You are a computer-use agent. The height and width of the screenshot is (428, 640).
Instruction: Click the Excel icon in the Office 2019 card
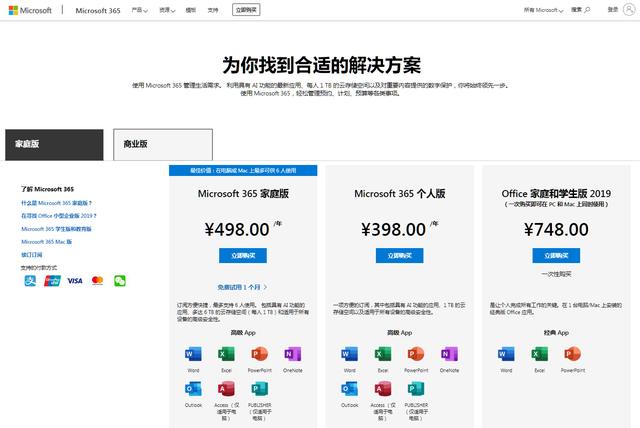pyautogui.click(x=540, y=354)
